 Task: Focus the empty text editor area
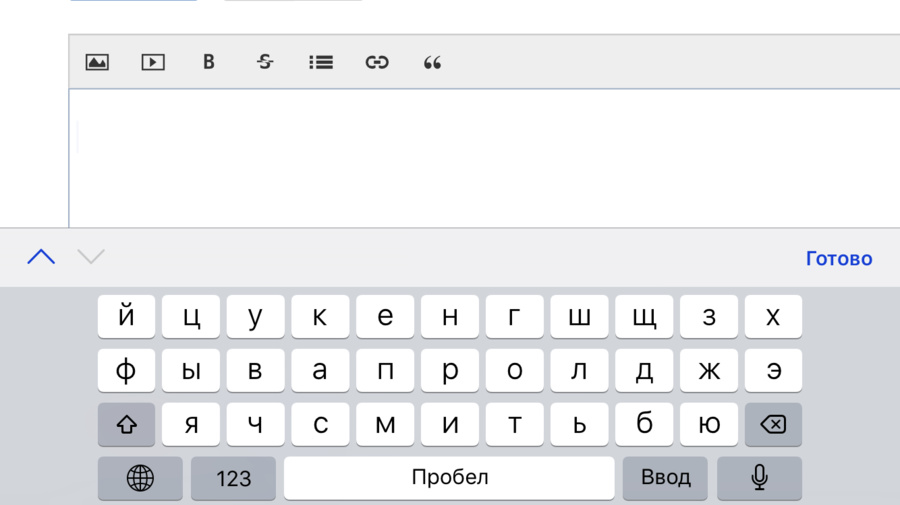coord(484,158)
